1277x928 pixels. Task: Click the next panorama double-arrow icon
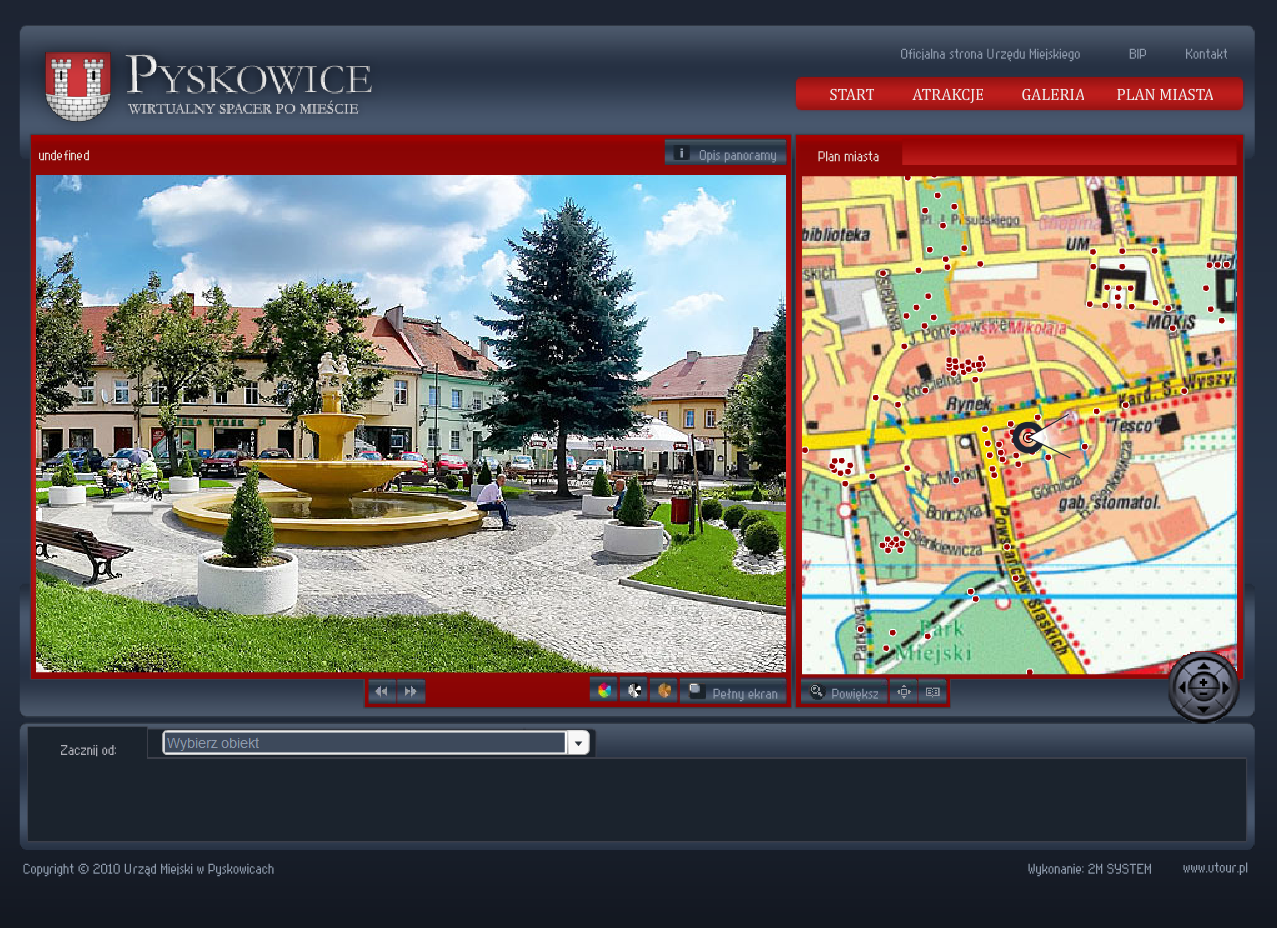410,690
